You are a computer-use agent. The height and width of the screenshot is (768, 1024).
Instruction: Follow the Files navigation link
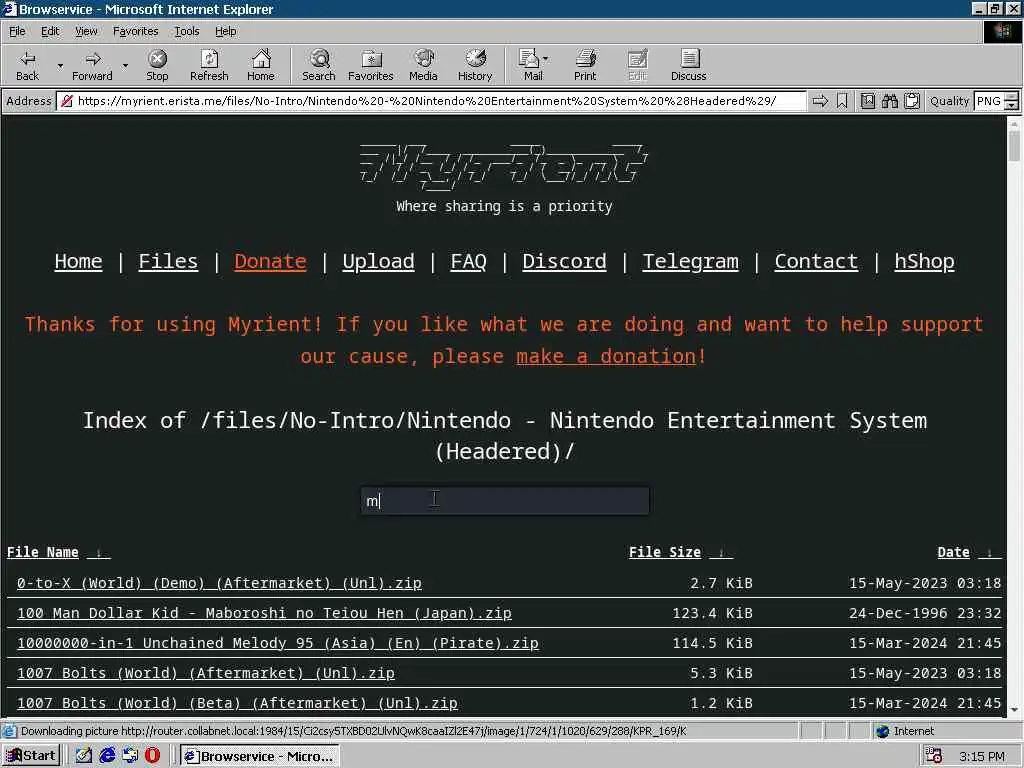(168, 261)
